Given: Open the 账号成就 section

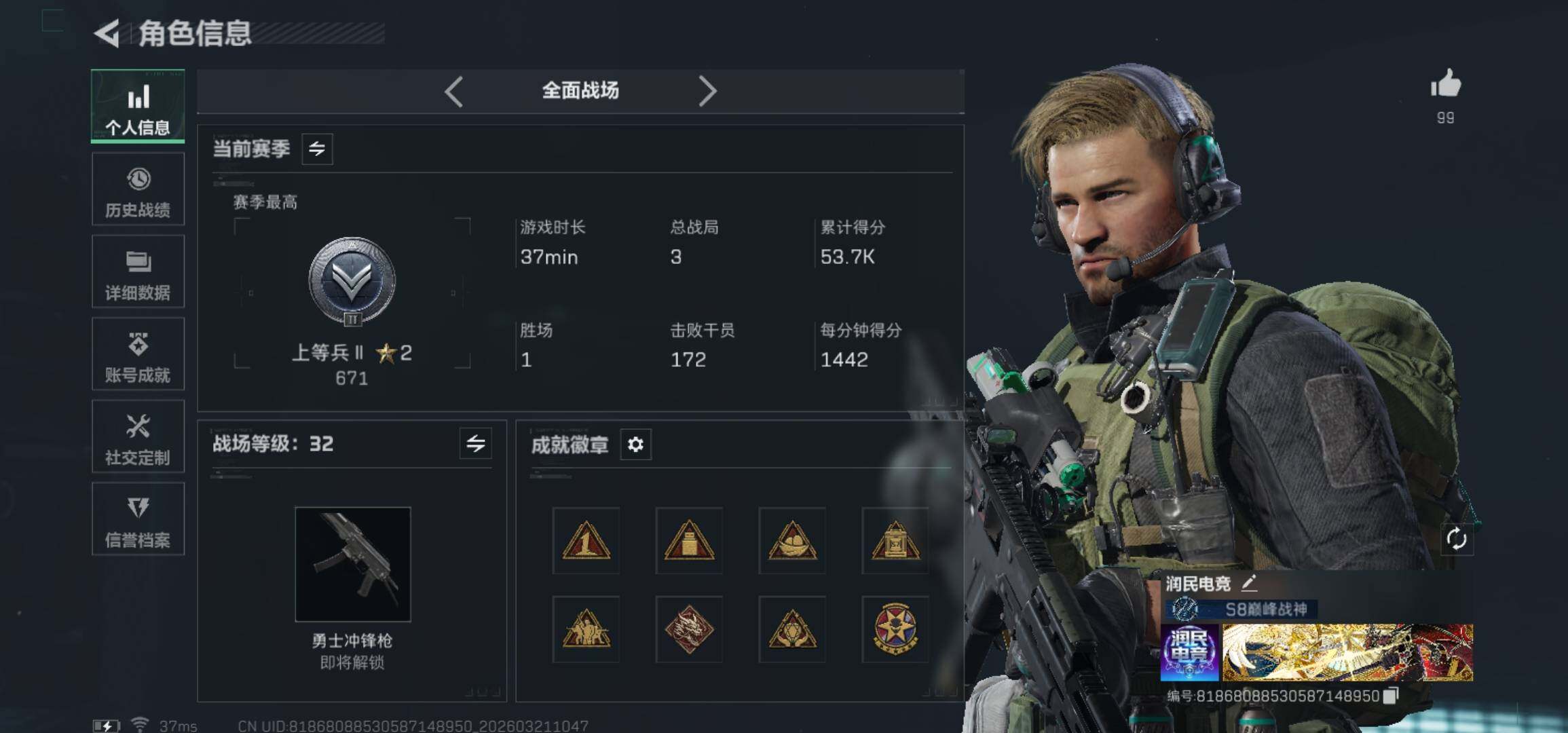Looking at the screenshot, I should [x=138, y=354].
